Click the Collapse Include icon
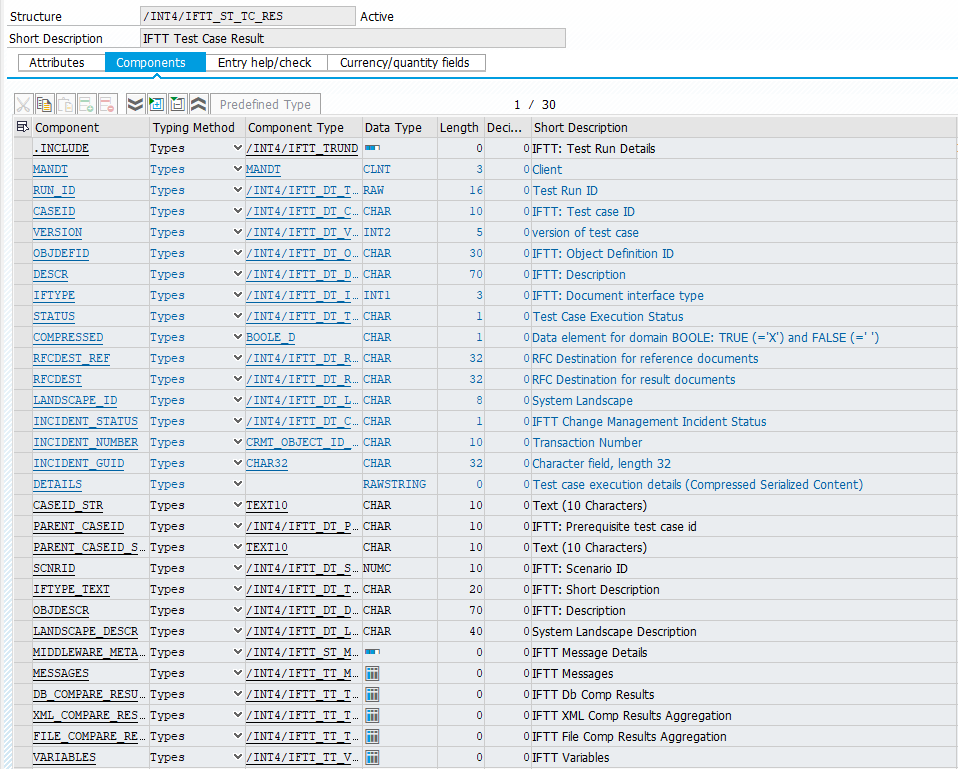The width and height of the screenshot is (958, 769). pyautogui.click(x=177, y=104)
